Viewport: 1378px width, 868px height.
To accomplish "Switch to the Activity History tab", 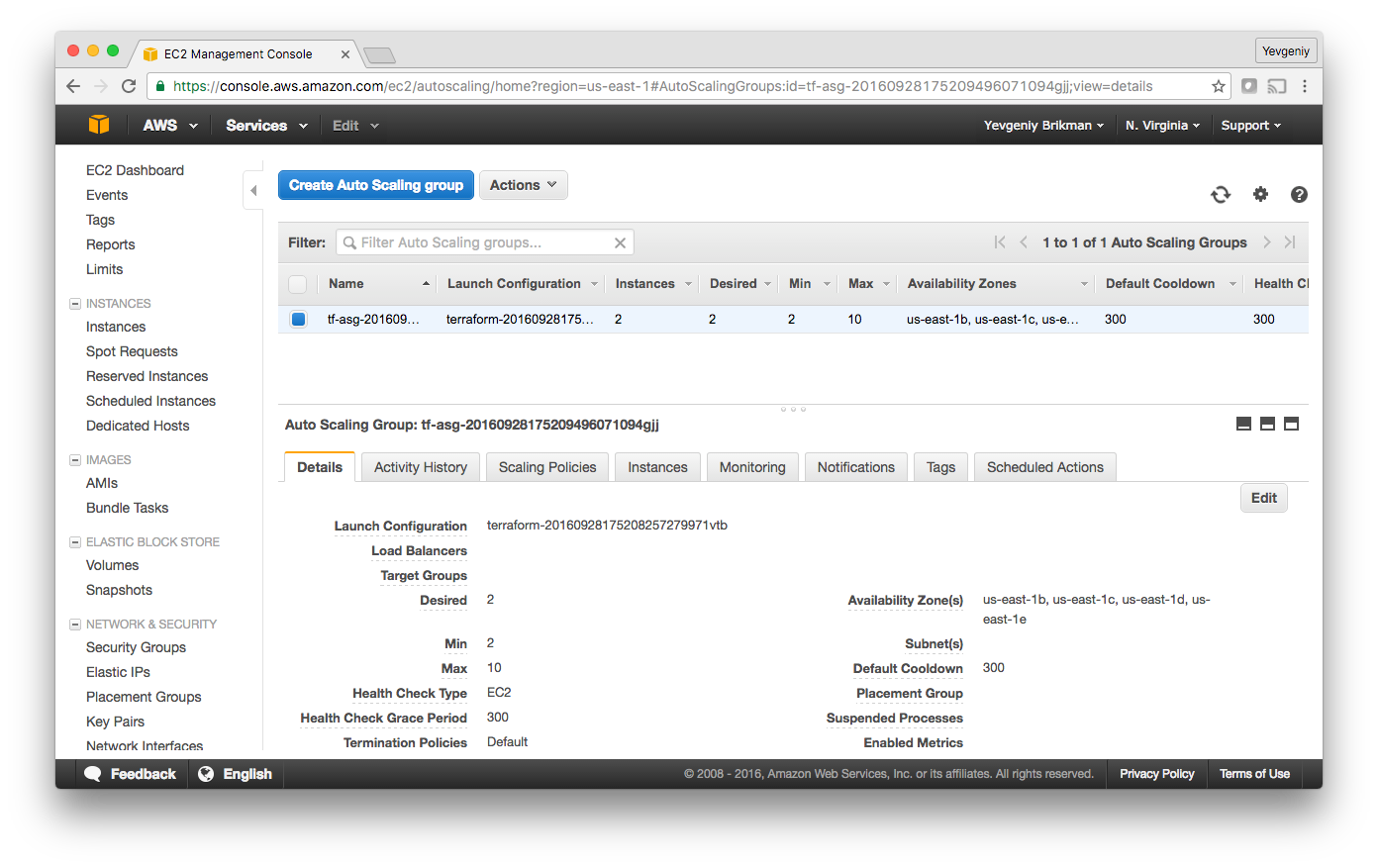I will click(421, 467).
